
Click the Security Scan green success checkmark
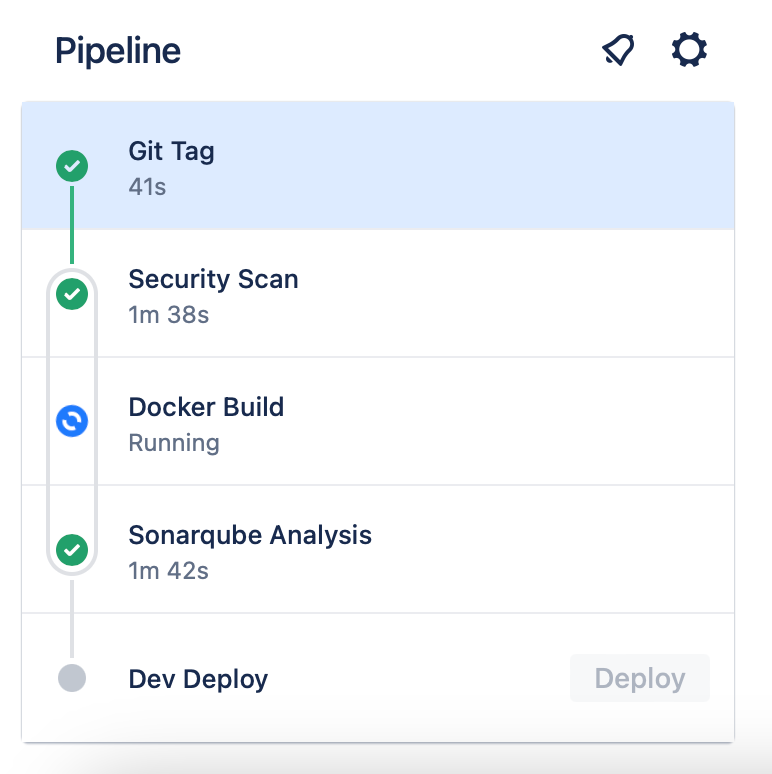coord(72,294)
